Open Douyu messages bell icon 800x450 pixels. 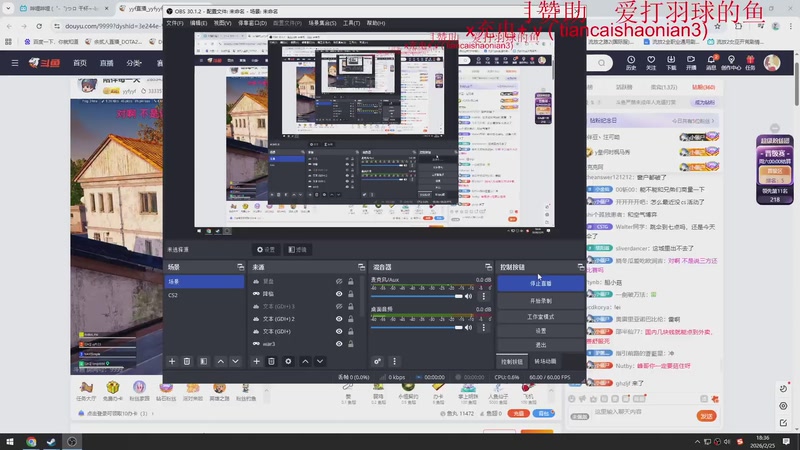point(711,62)
